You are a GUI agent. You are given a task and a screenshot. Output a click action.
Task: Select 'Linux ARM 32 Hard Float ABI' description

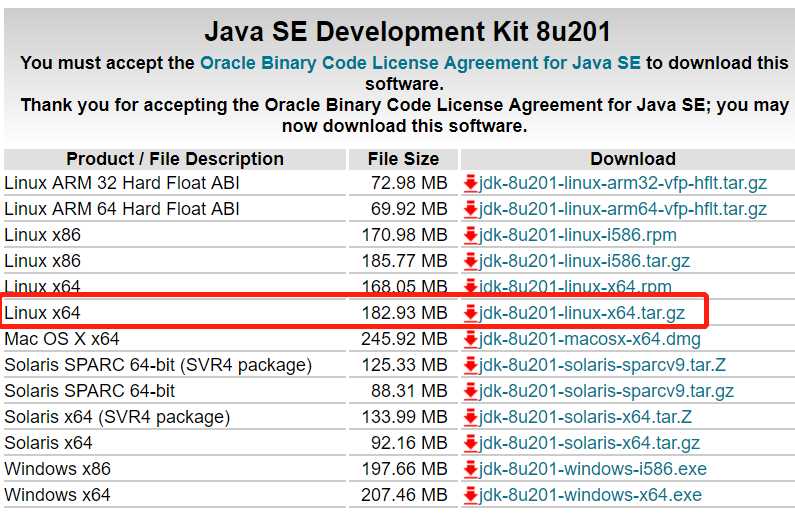(x=122, y=183)
